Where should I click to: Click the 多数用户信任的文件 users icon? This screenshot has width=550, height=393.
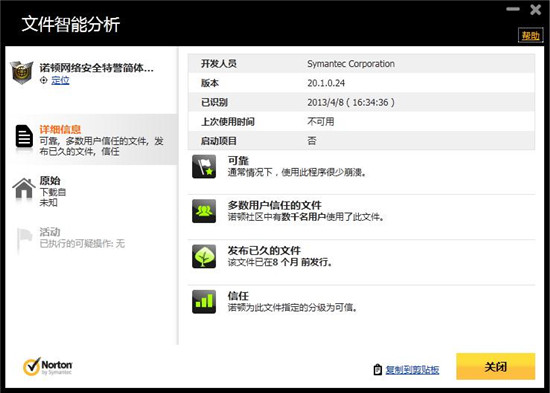[204, 211]
